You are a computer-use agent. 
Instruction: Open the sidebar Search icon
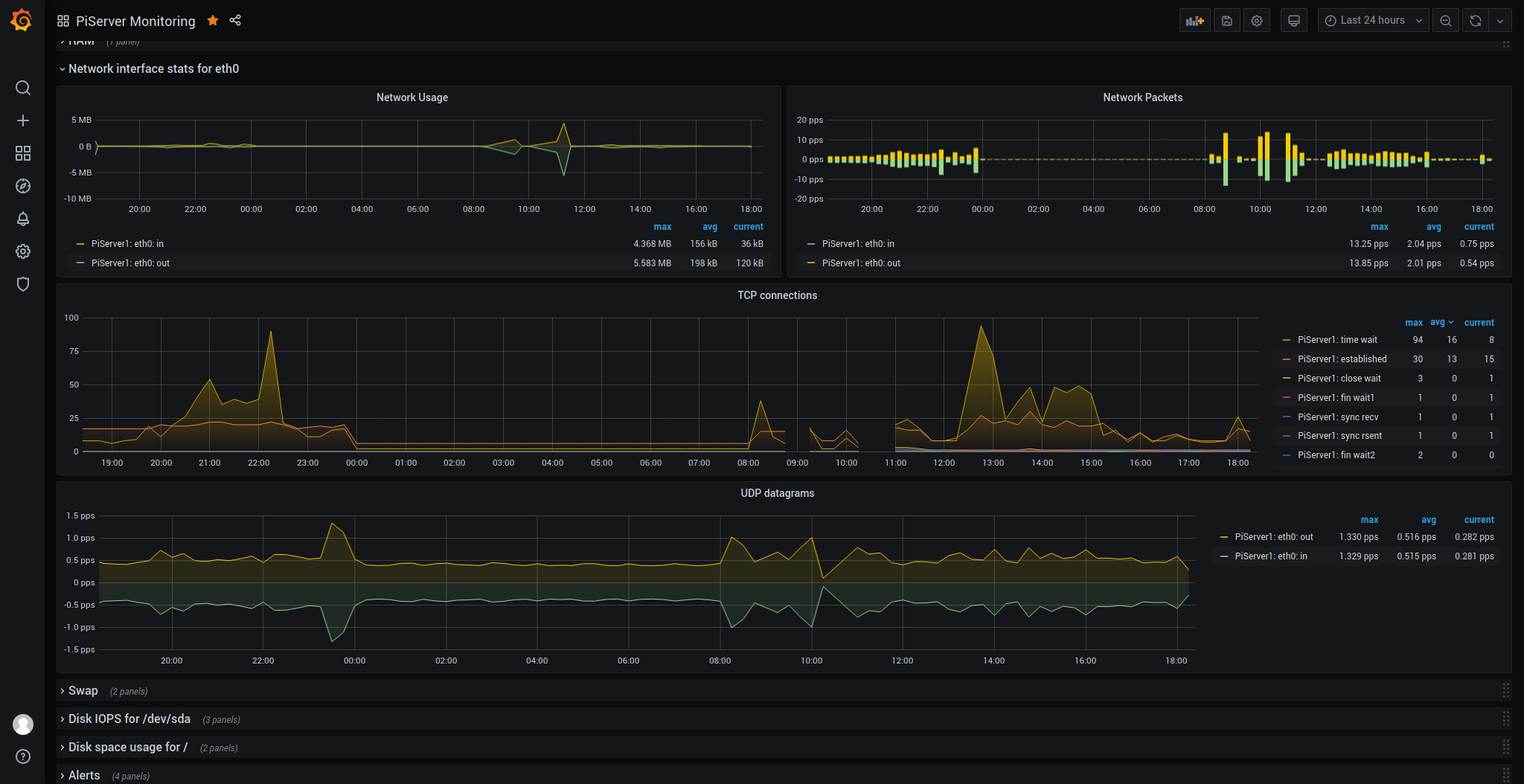23,88
